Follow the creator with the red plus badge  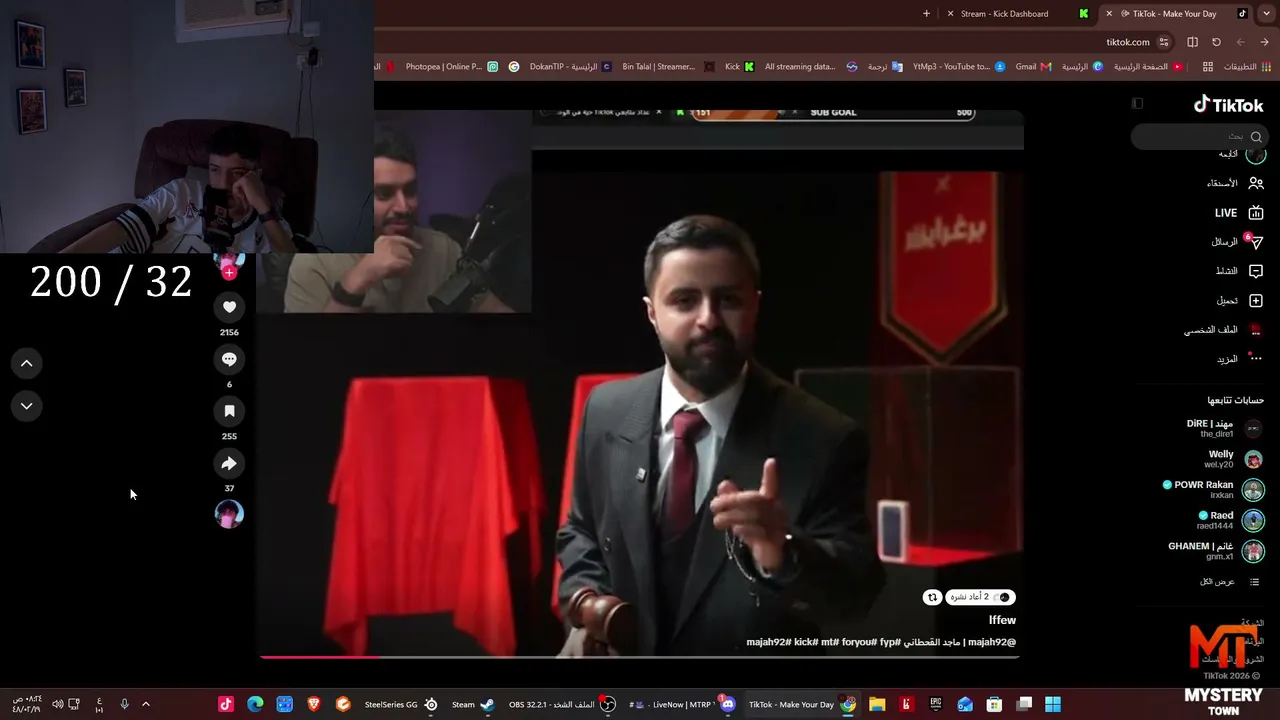coord(229,272)
